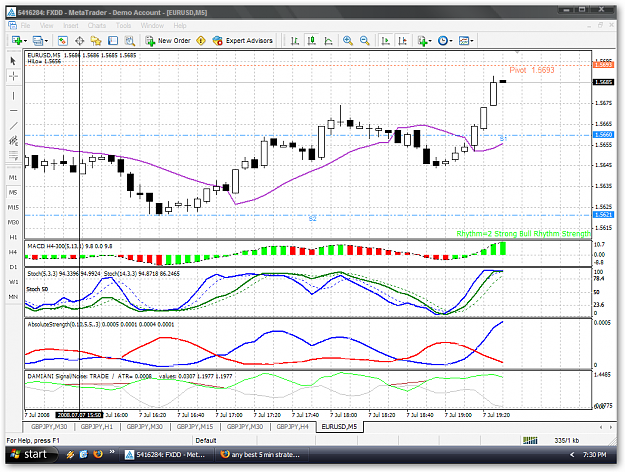
Task: Expand the New Chart dropdown arrow
Action: click(x=25, y=41)
